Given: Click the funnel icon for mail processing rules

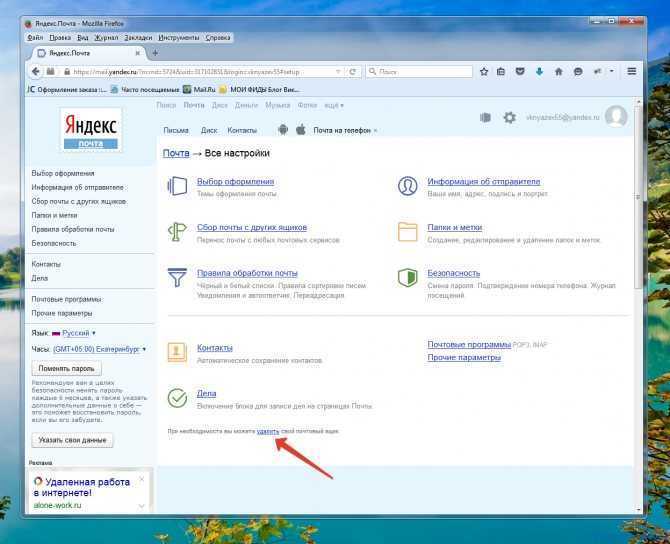Looking at the screenshot, I should [177, 277].
